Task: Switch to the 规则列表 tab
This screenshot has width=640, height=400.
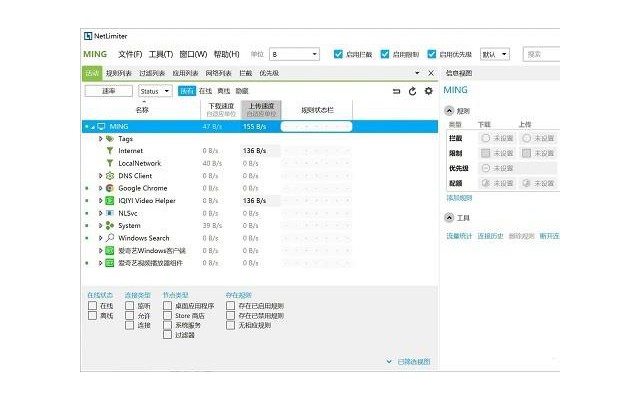Action: coord(119,73)
